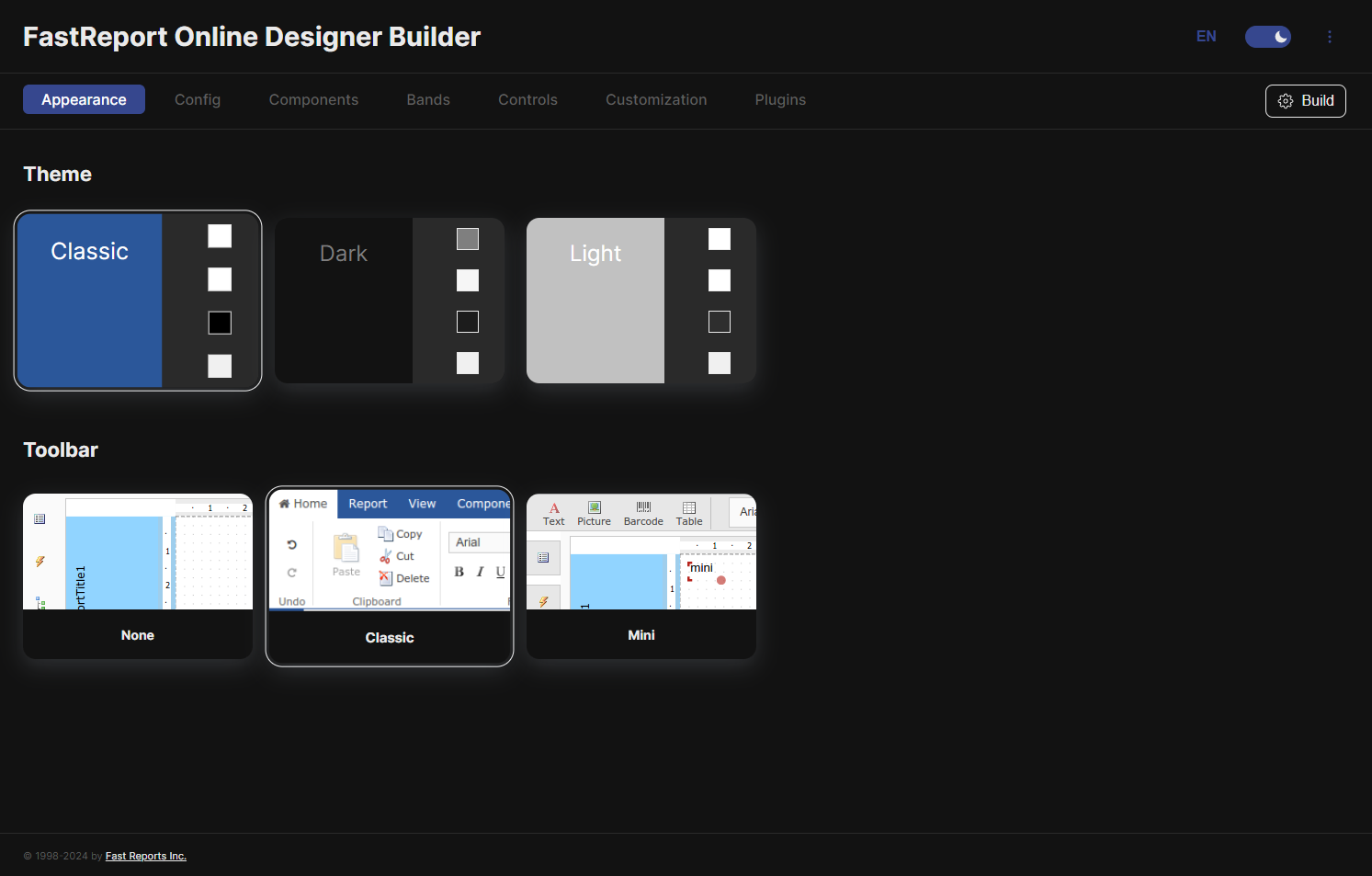Open the Components tab
The height and width of the screenshot is (876, 1372).
pyautogui.click(x=313, y=99)
